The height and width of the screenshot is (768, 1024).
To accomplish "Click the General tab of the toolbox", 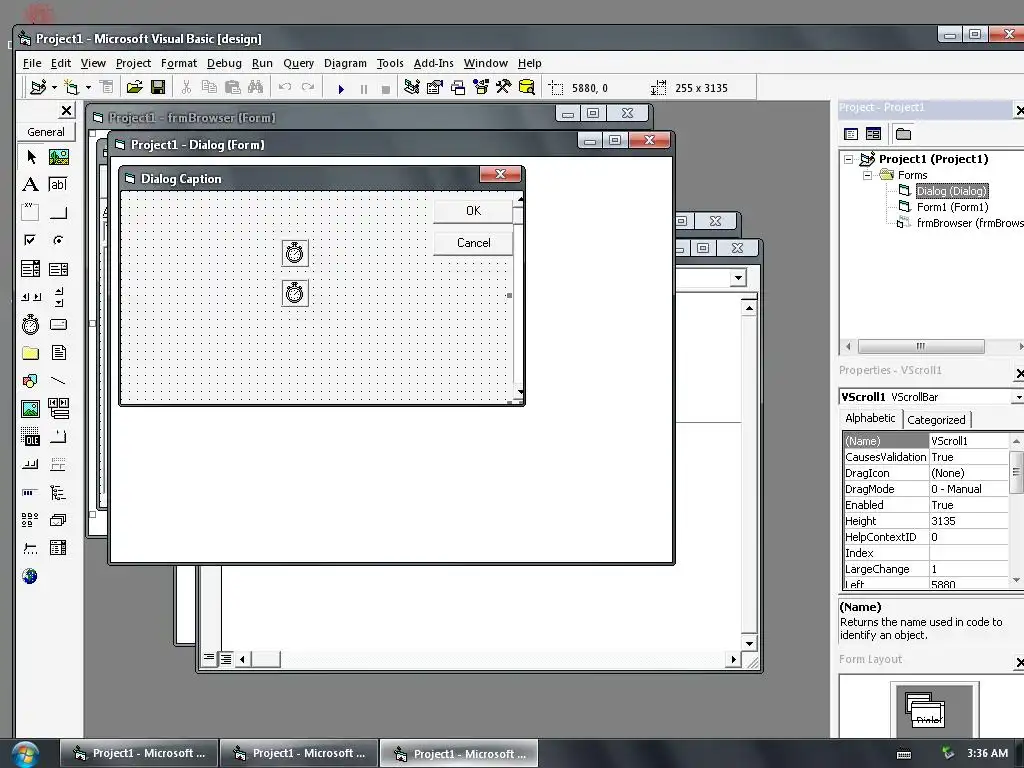I will coord(46,132).
